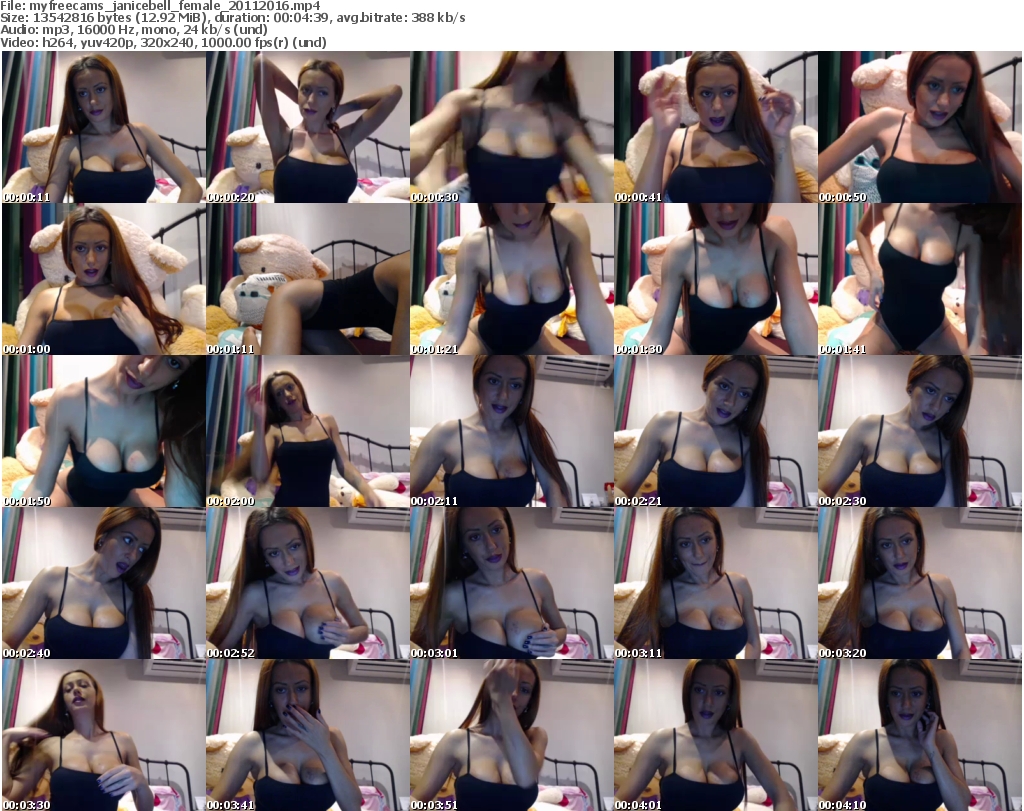Open the frame thumbnail stamped 00:01:30
This screenshot has width=1024, height=811.
(716, 279)
